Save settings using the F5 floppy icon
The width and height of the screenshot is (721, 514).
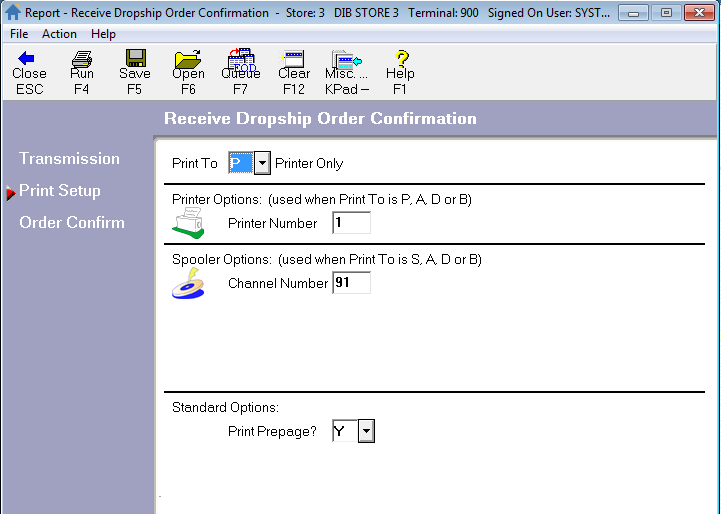[x=136, y=58]
